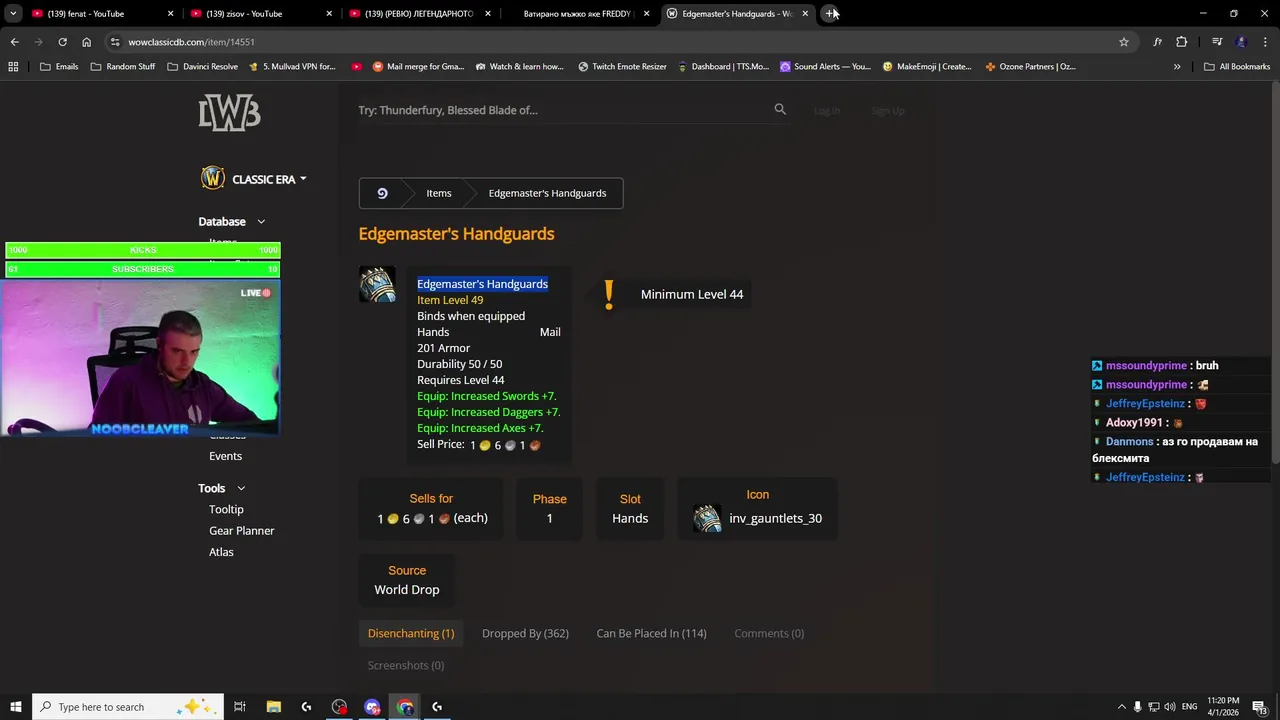1280x720 pixels.
Task: Open the Gear Planner link
Action: coord(241,531)
